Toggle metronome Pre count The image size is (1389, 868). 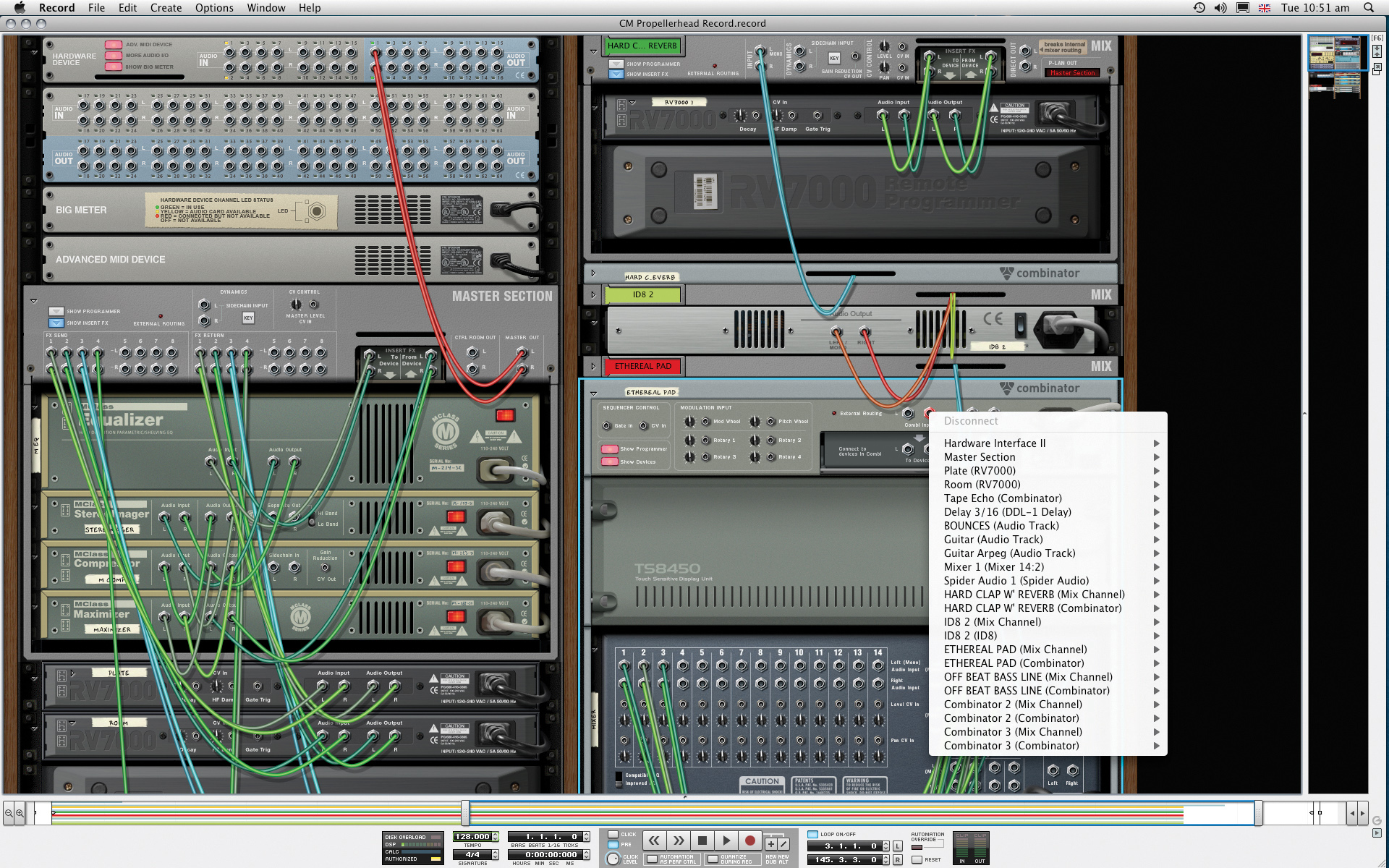click(x=613, y=845)
